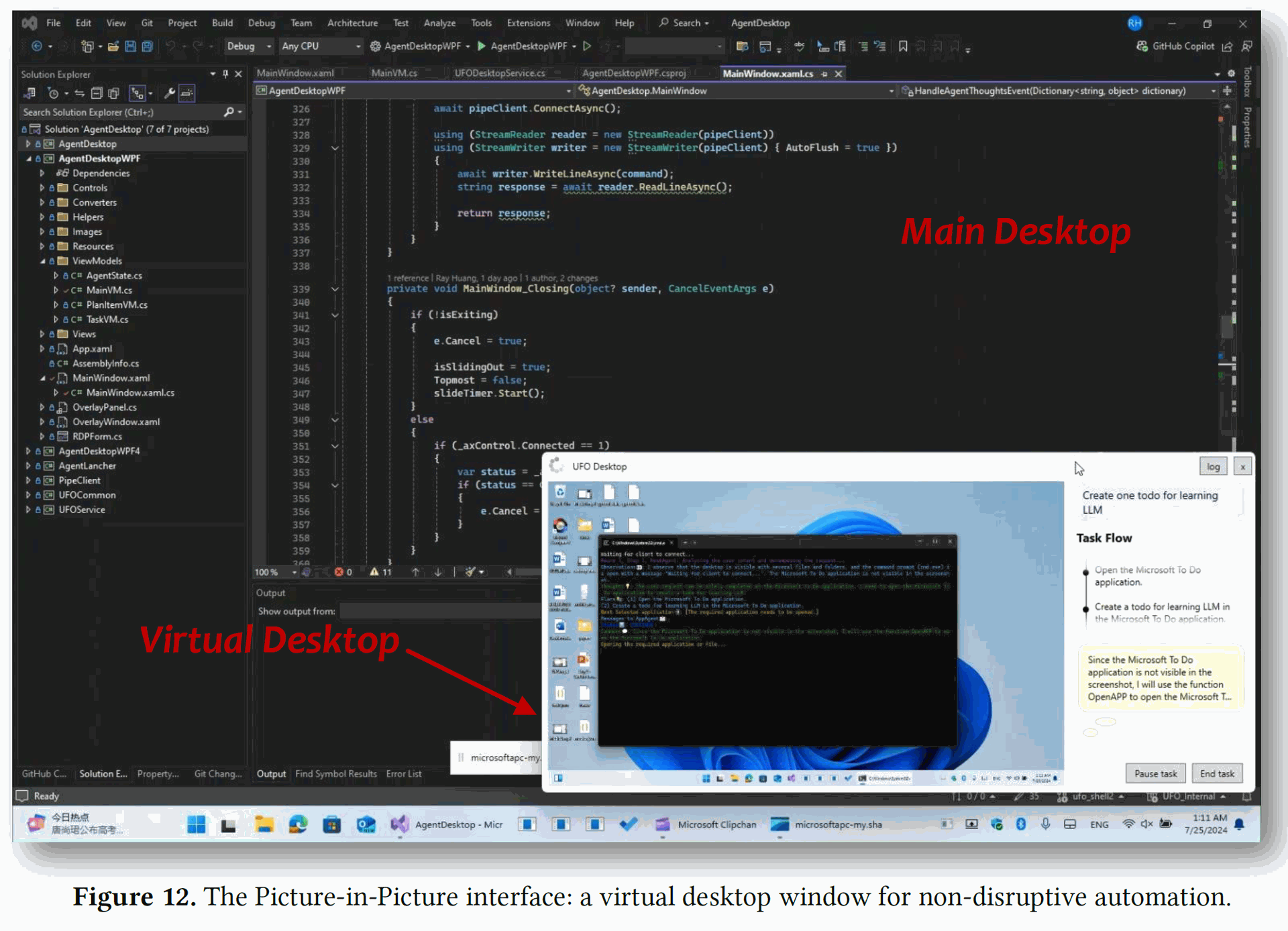Switch to the MainVM.cs editor tab
This screenshot has height=931, width=1288.
coord(394,73)
